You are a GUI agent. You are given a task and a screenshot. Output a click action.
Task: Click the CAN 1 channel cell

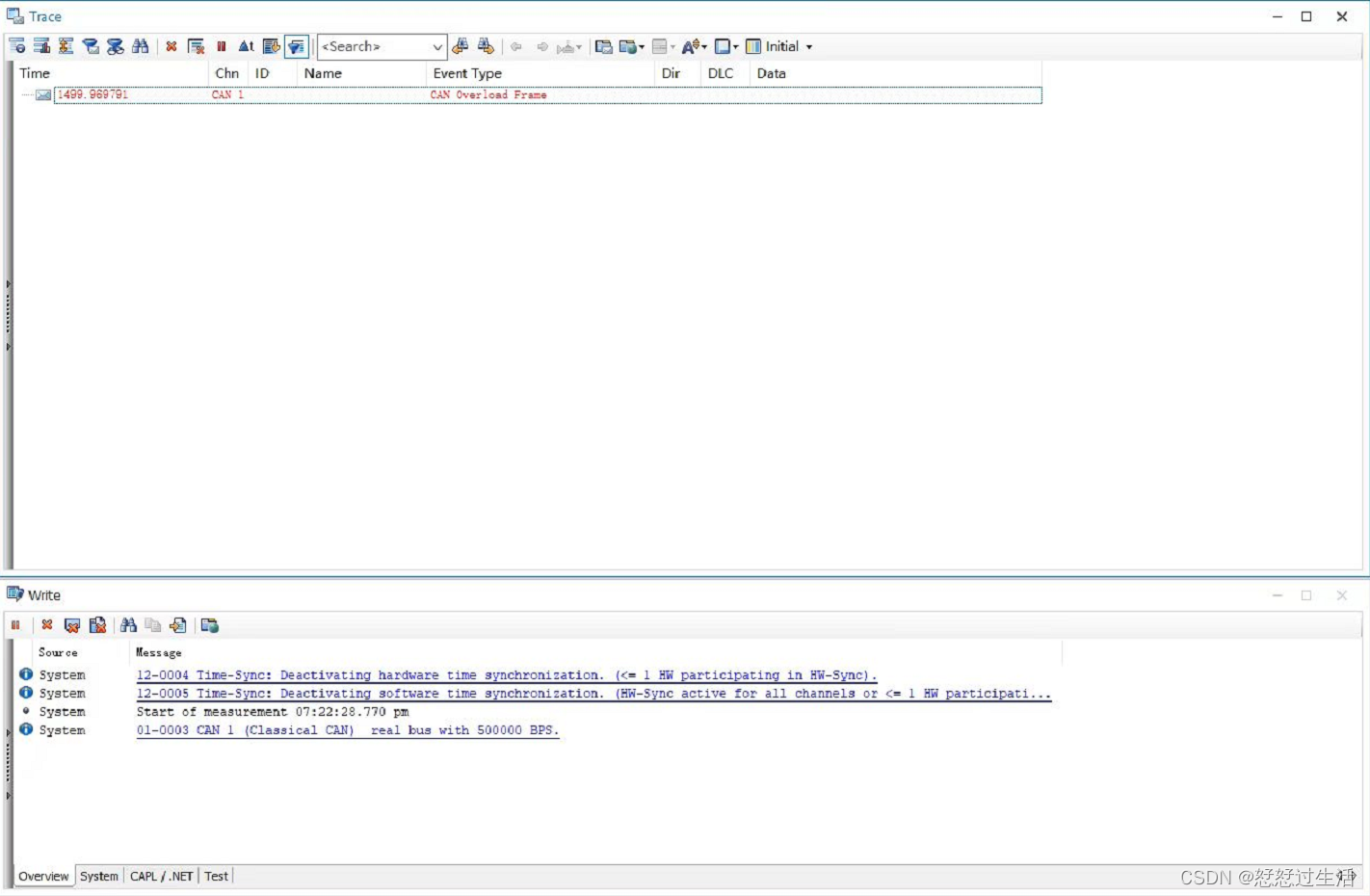(227, 94)
